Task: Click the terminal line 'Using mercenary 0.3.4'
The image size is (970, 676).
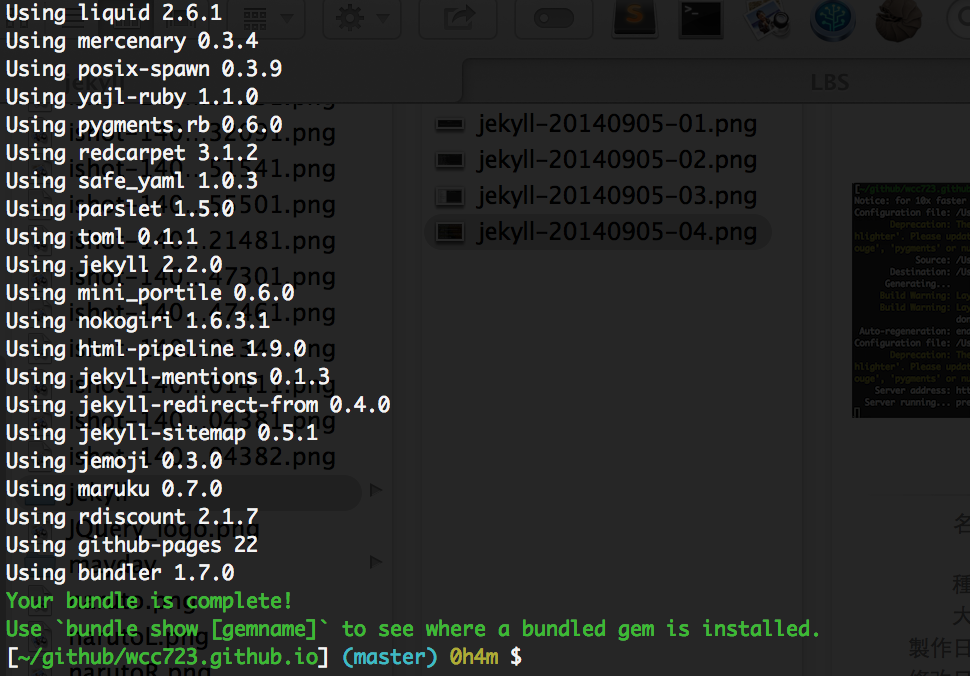Action: pyautogui.click(x=132, y=41)
